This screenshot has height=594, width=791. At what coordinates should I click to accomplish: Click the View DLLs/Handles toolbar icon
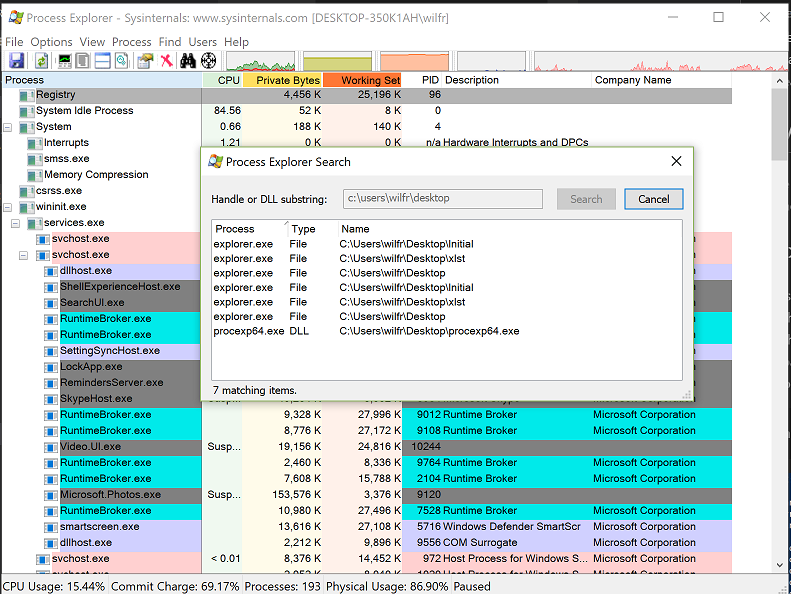122,61
